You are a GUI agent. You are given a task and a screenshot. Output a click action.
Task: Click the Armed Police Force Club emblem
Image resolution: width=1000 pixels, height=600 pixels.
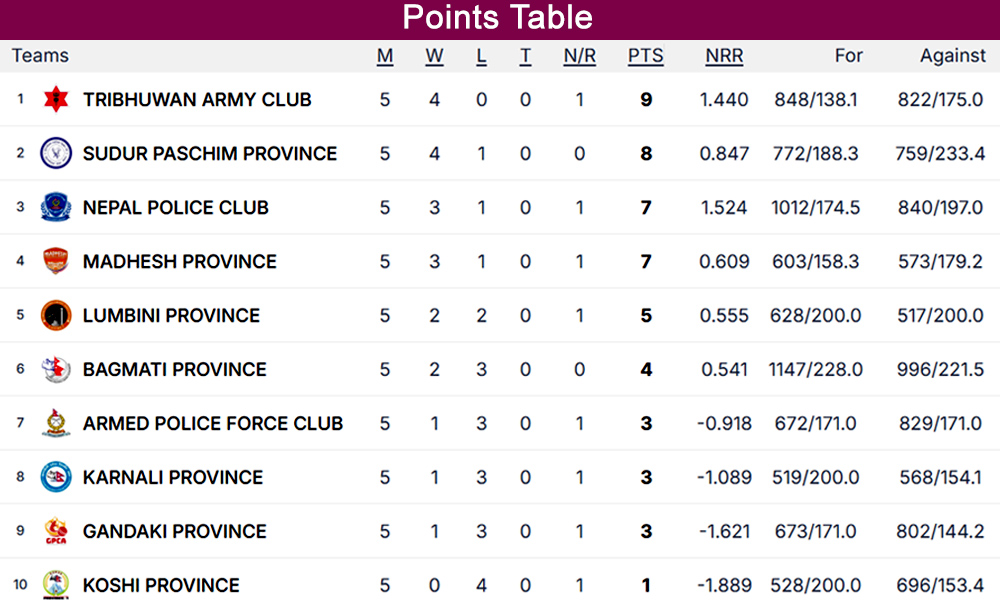tap(56, 424)
